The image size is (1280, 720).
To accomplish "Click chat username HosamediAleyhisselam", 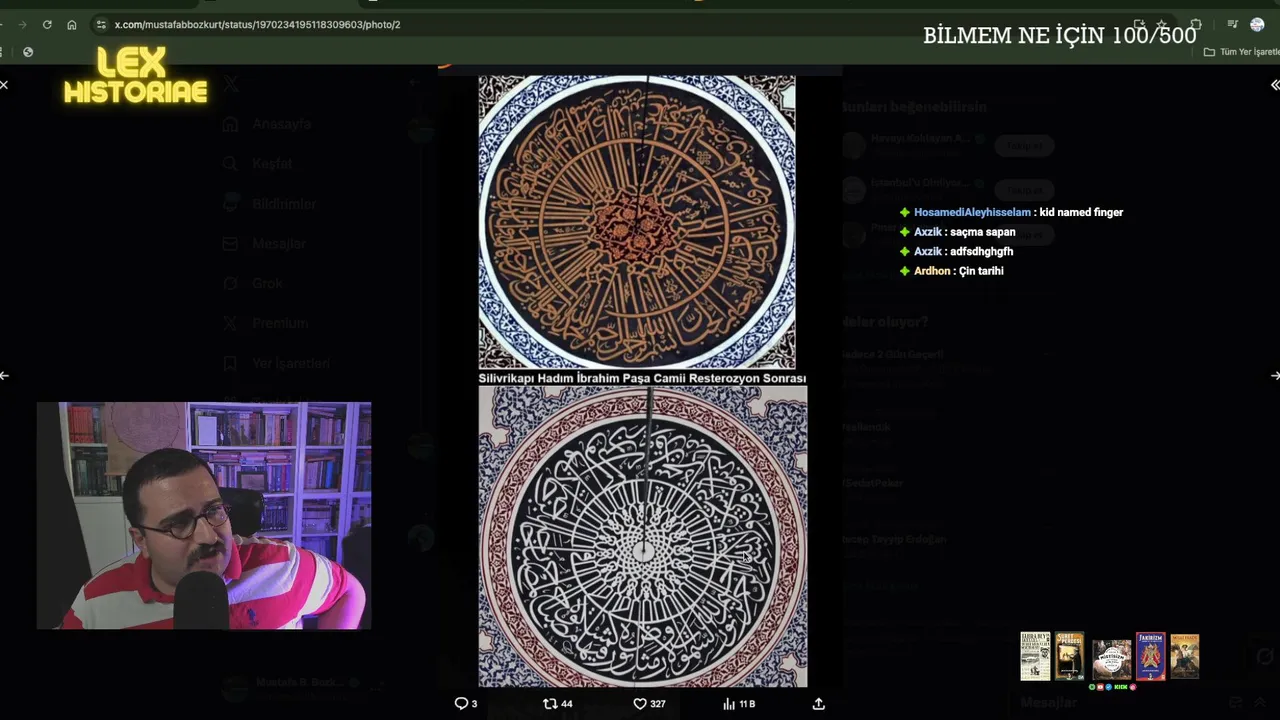I will tap(972, 212).
